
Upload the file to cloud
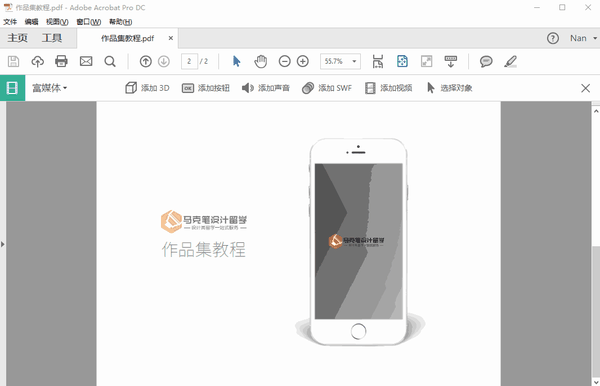pyautogui.click(x=38, y=61)
